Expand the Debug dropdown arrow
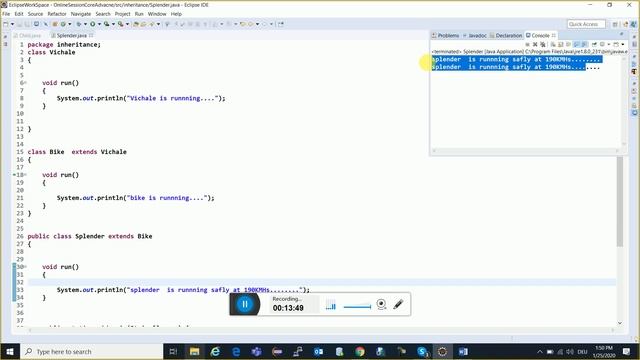This screenshot has width=640, height=360. 85,24
